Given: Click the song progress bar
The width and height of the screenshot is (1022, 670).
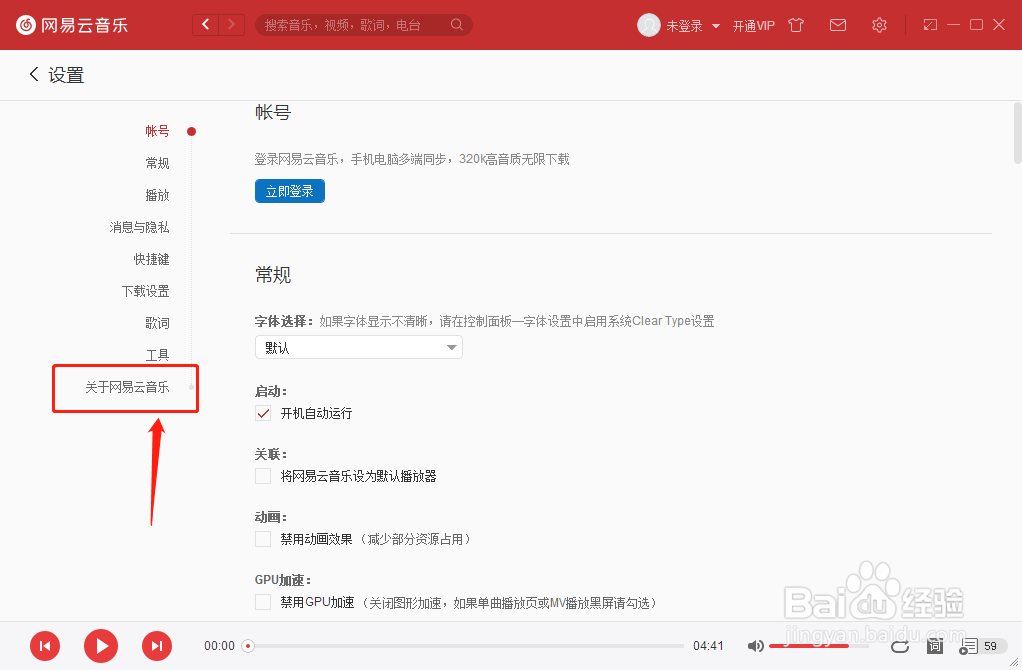Looking at the screenshot, I should tap(465, 646).
